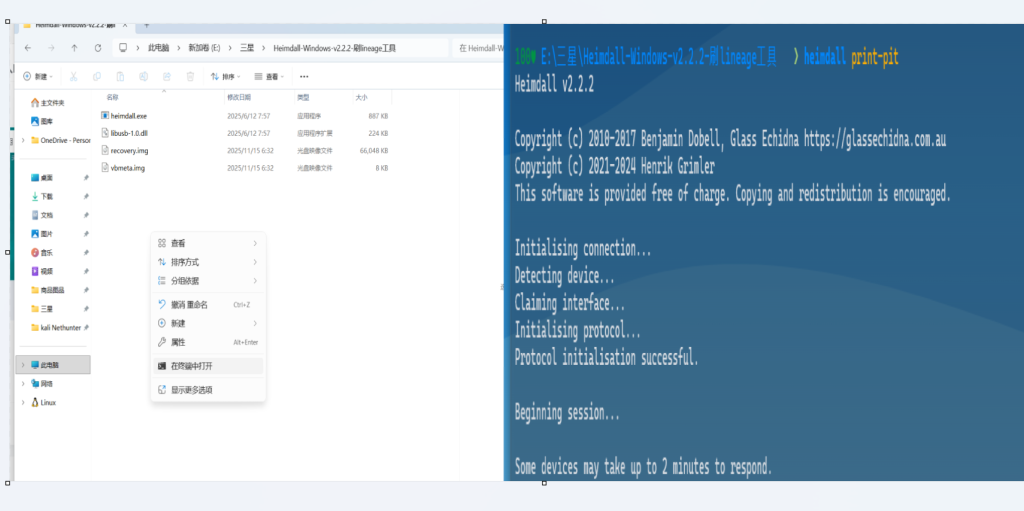Image resolution: width=1024 pixels, height=511 pixels.
Task: Select 属性 in the context menu
Action: coord(208,342)
